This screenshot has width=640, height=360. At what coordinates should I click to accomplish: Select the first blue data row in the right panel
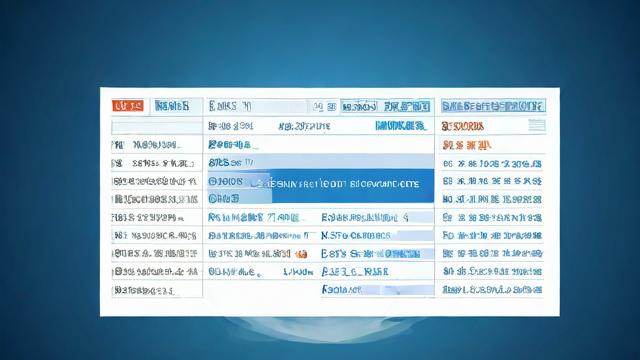click(x=492, y=164)
